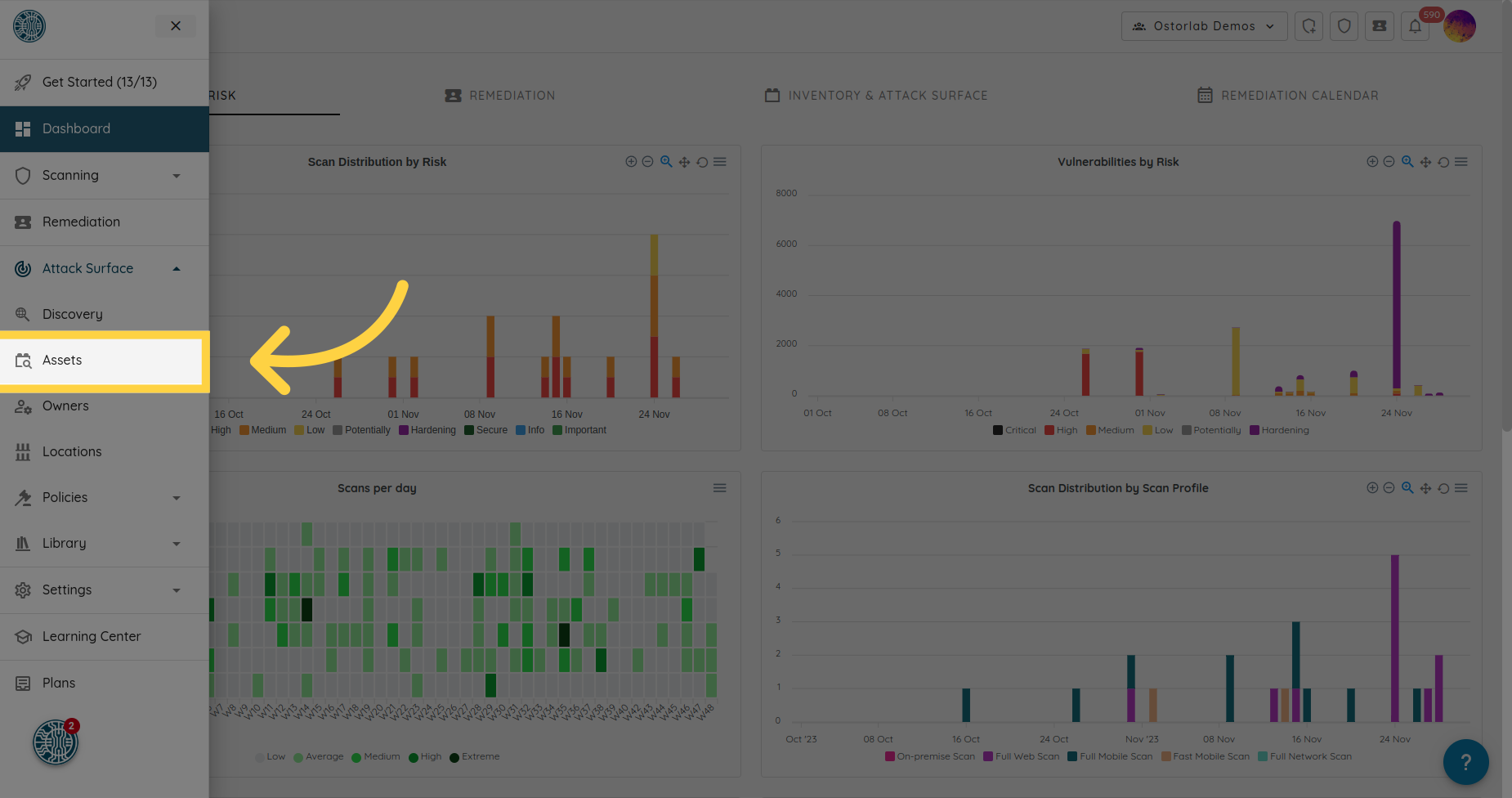Image resolution: width=1512 pixels, height=798 pixels.
Task: Go to Learning Center
Action: (92, 636)
